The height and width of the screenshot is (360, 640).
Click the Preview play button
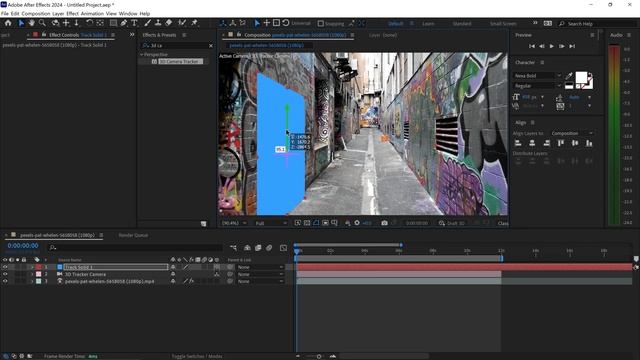pos(552,47)
